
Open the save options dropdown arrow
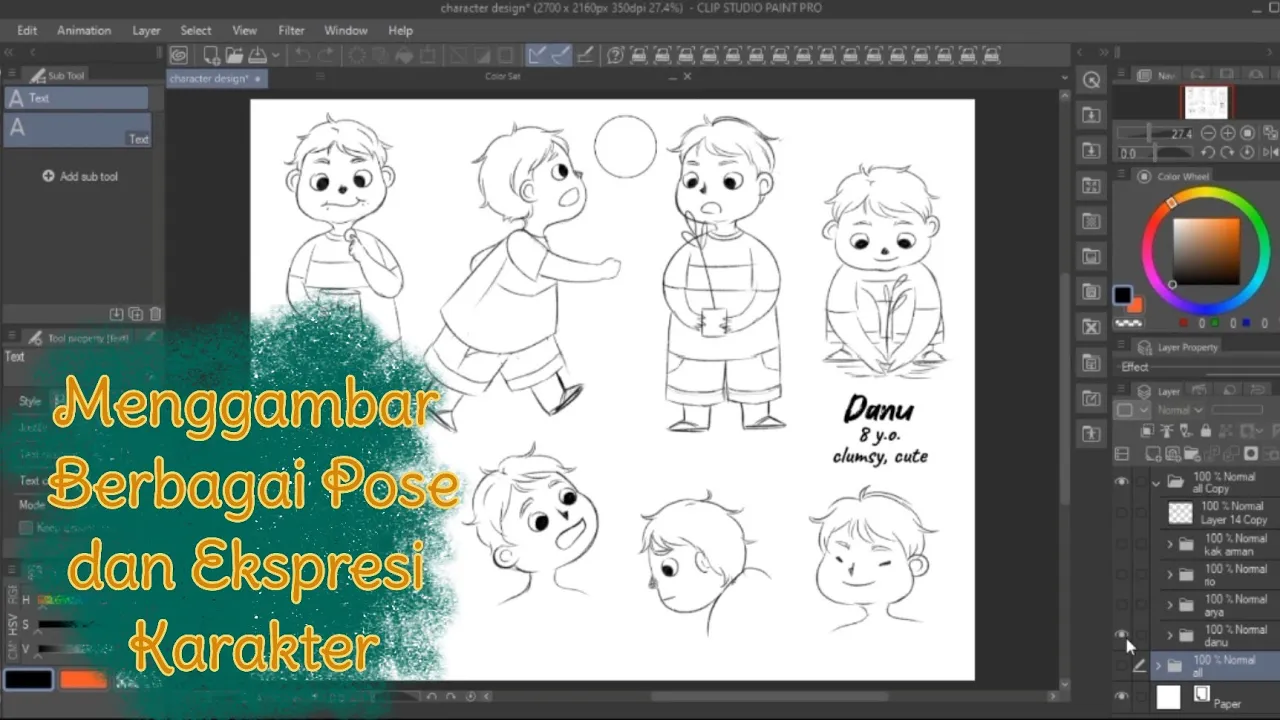tap(275, 56)
